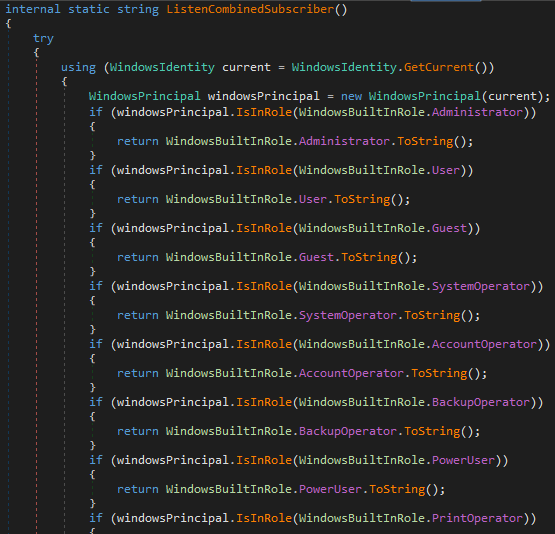Image resolution: width=555 pixels, height=534 pixels.
Task: Click 'BackupOperator' in the return statement
Action: tap(348, 431)
